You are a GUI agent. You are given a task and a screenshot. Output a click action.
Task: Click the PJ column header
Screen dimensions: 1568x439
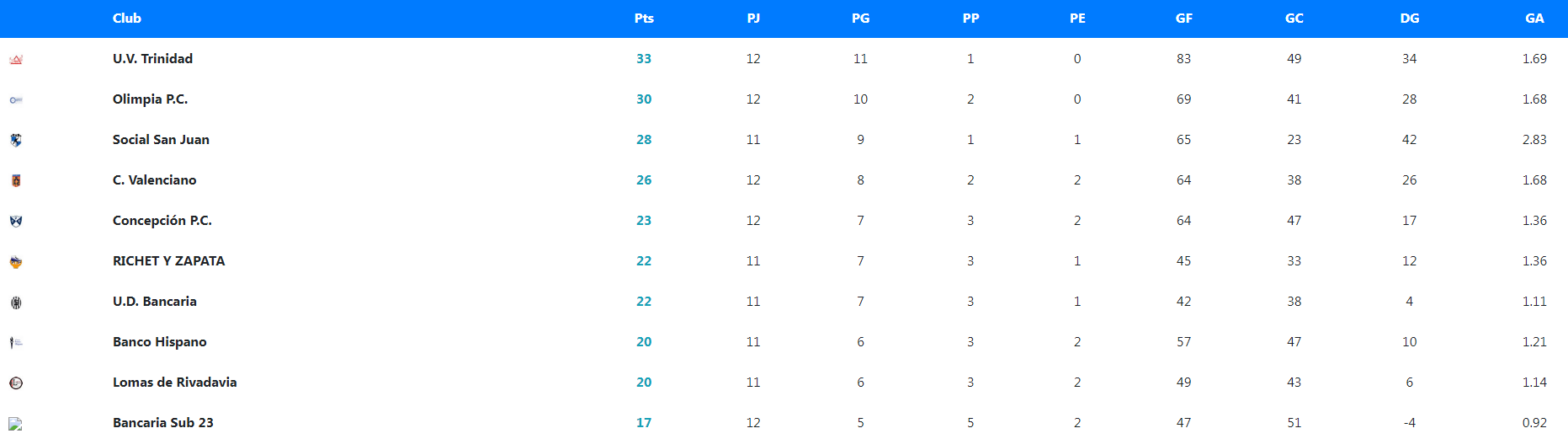[x=753, y=19]
